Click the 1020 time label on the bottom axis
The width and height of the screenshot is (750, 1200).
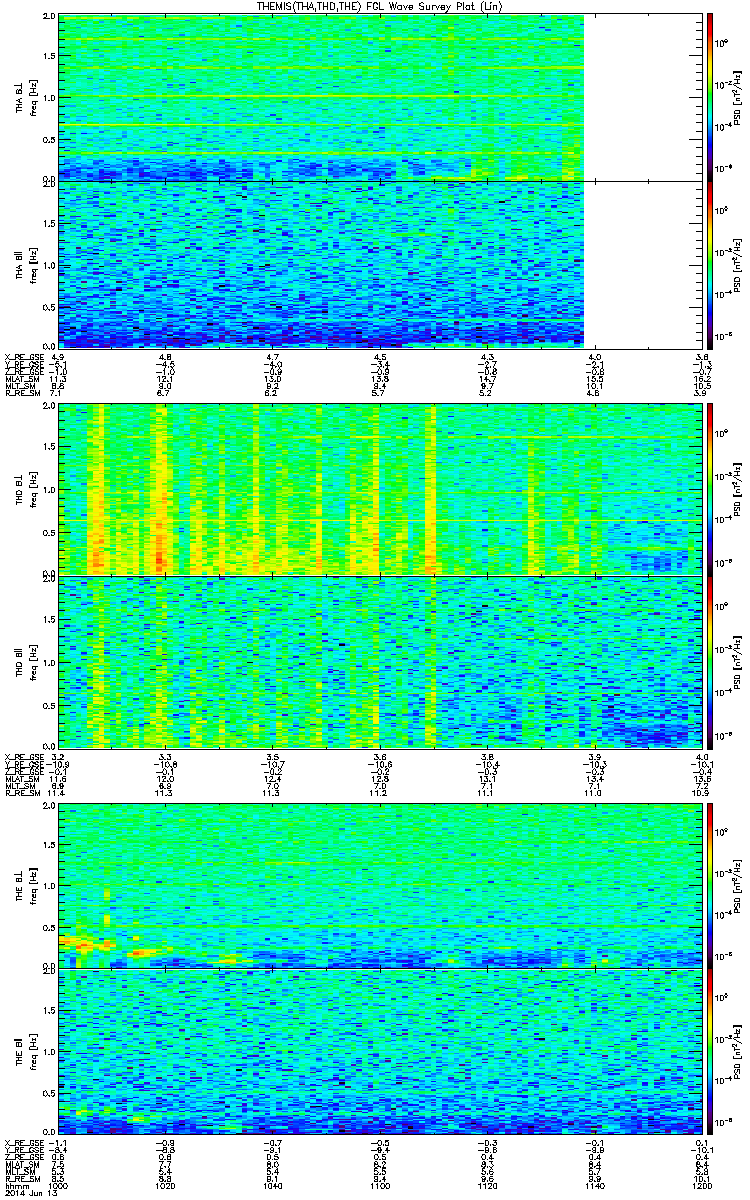pyautogui.click(x=166, y=1185)
